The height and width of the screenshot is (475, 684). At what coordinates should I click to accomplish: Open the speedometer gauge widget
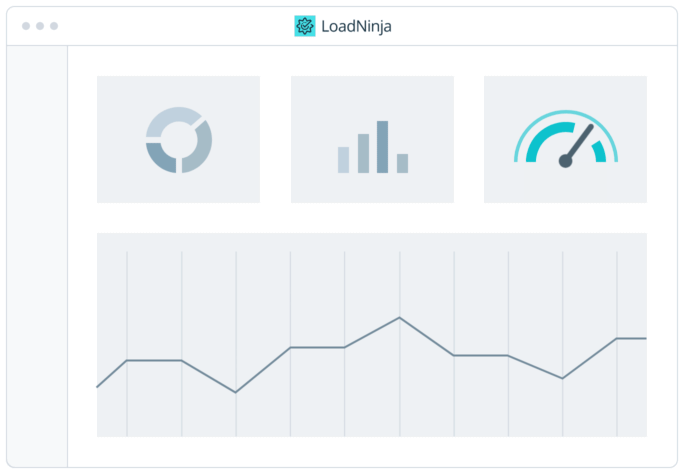[x=565, y=139]
